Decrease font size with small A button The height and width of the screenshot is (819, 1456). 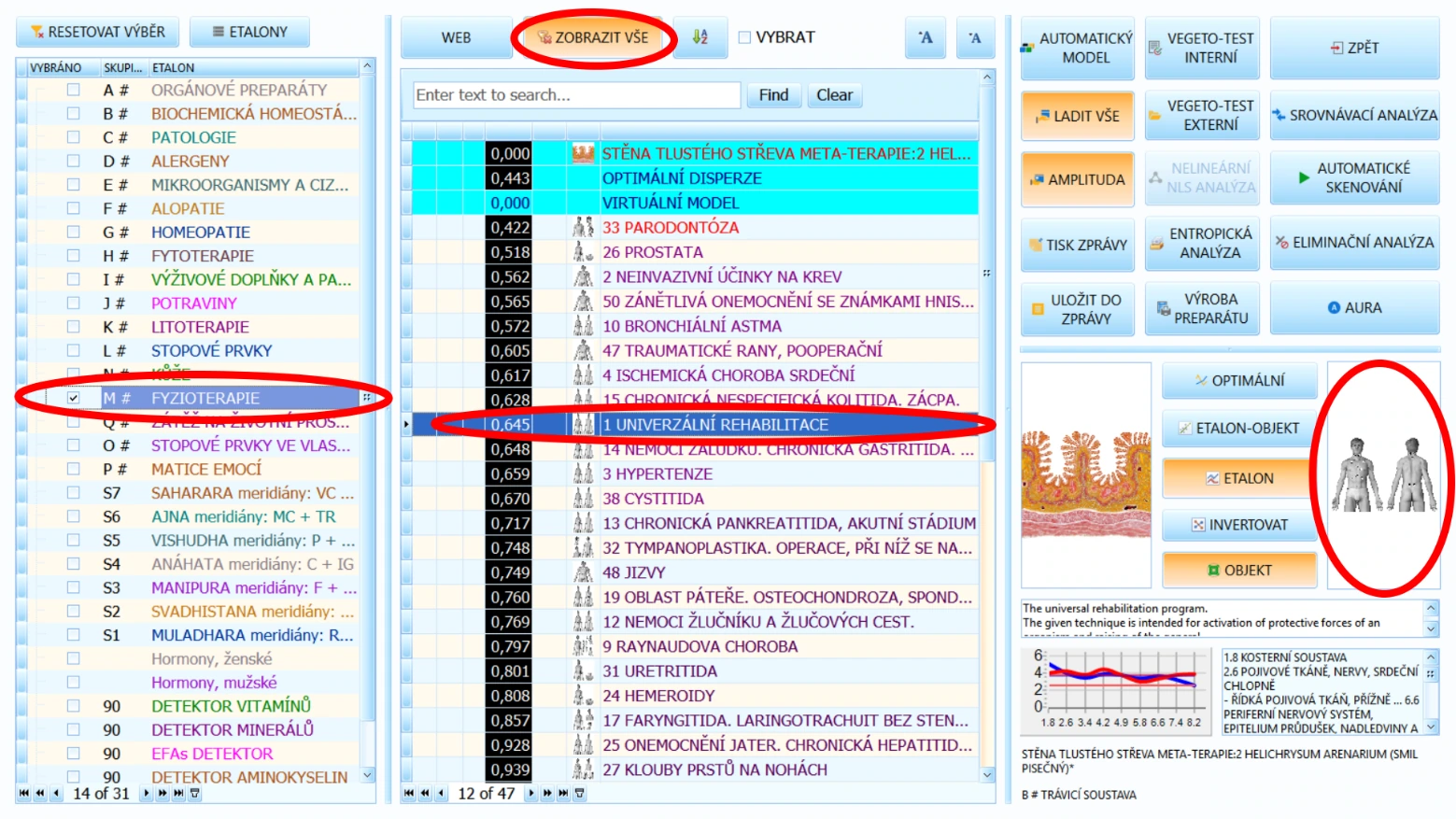coord(975,37)
